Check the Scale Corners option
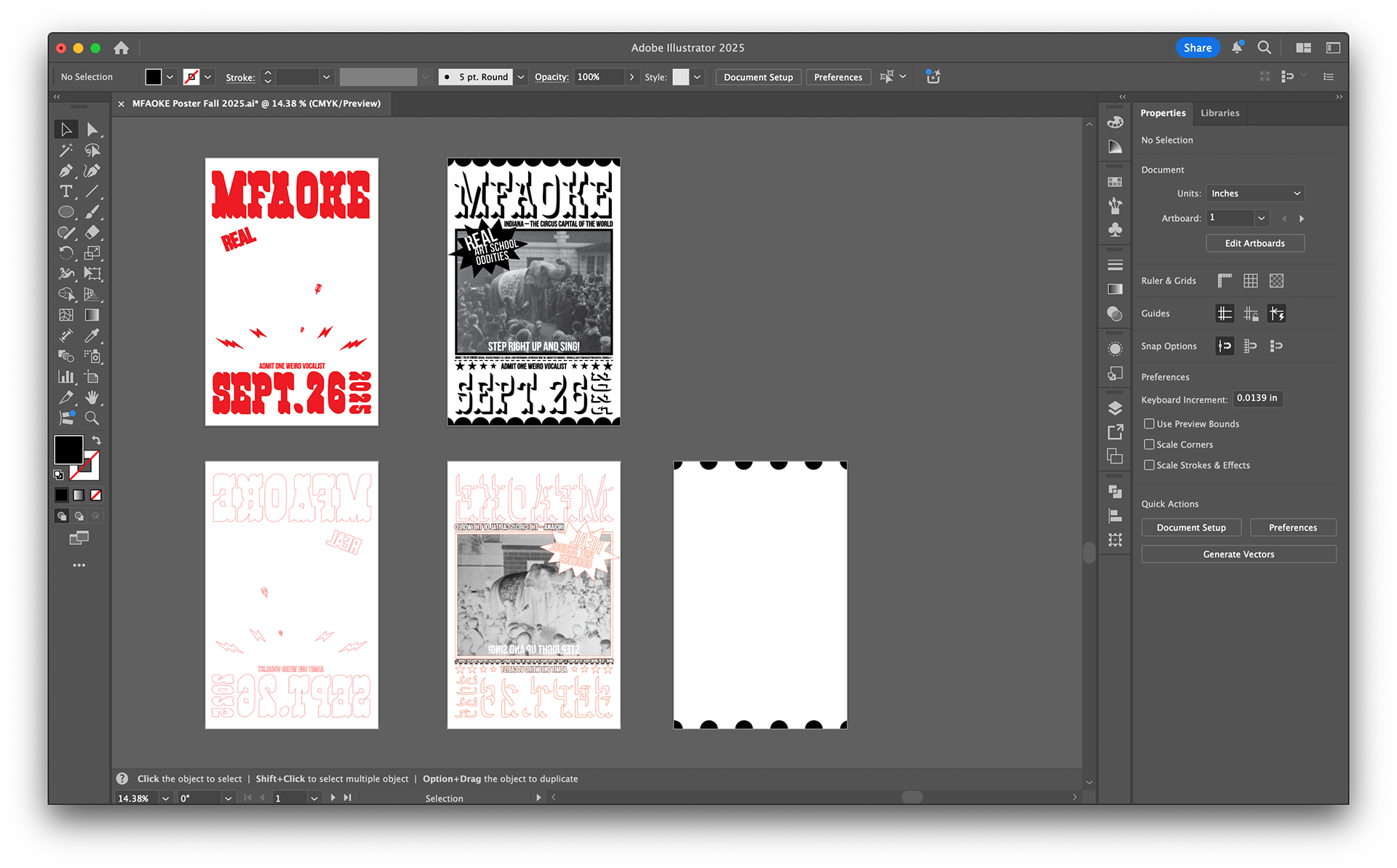1397x868 pixels. pos(1149,445)
